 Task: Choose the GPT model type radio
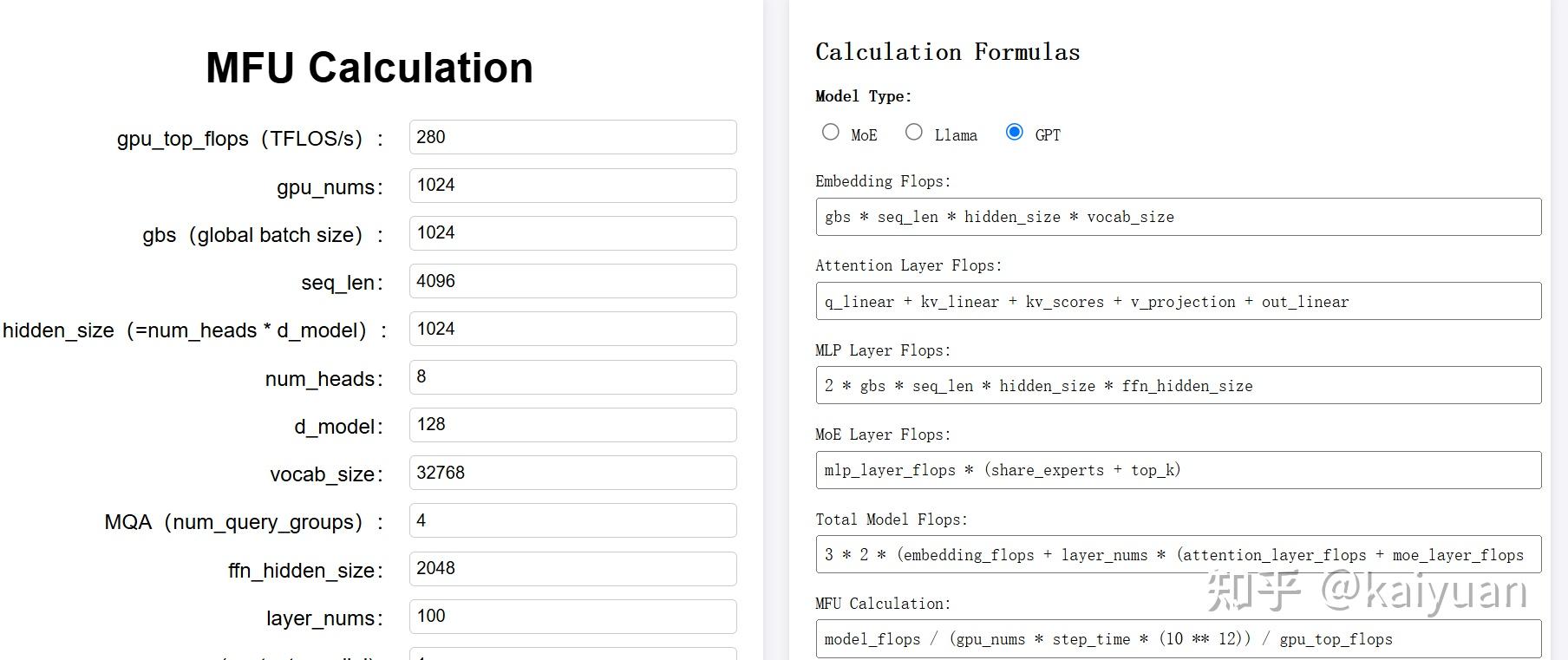coord(1014,132)
